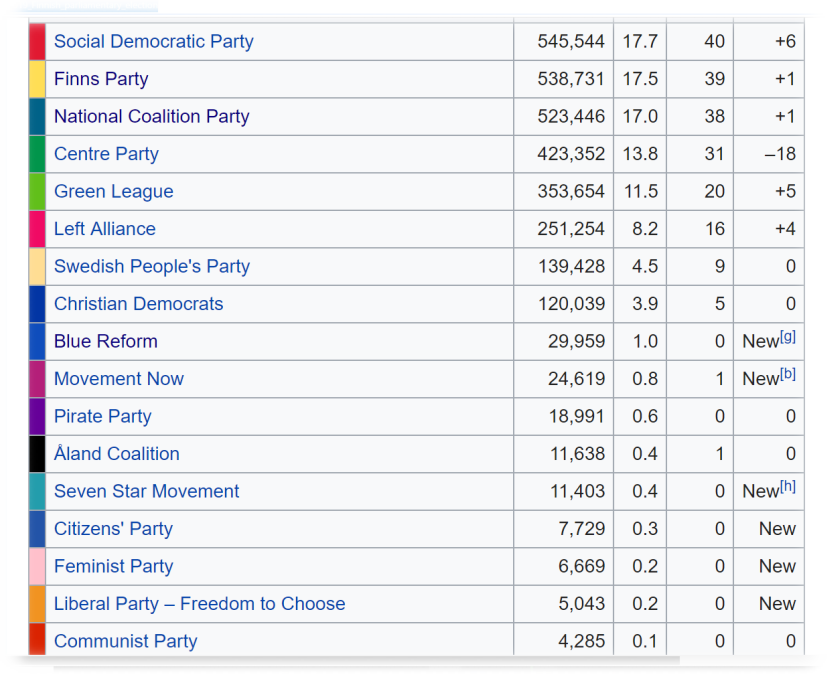Open the Christian Democrats link
This screenshot has width=830, height=679.
click(x=139, y=304)
